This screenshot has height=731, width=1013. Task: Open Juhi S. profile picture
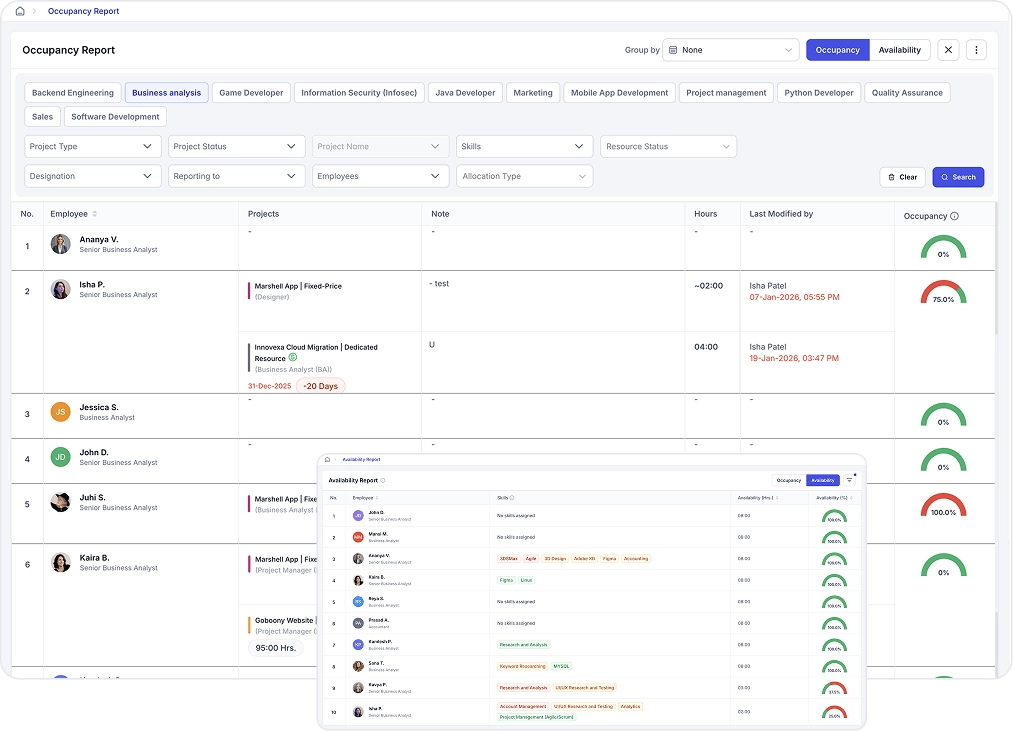61,502
